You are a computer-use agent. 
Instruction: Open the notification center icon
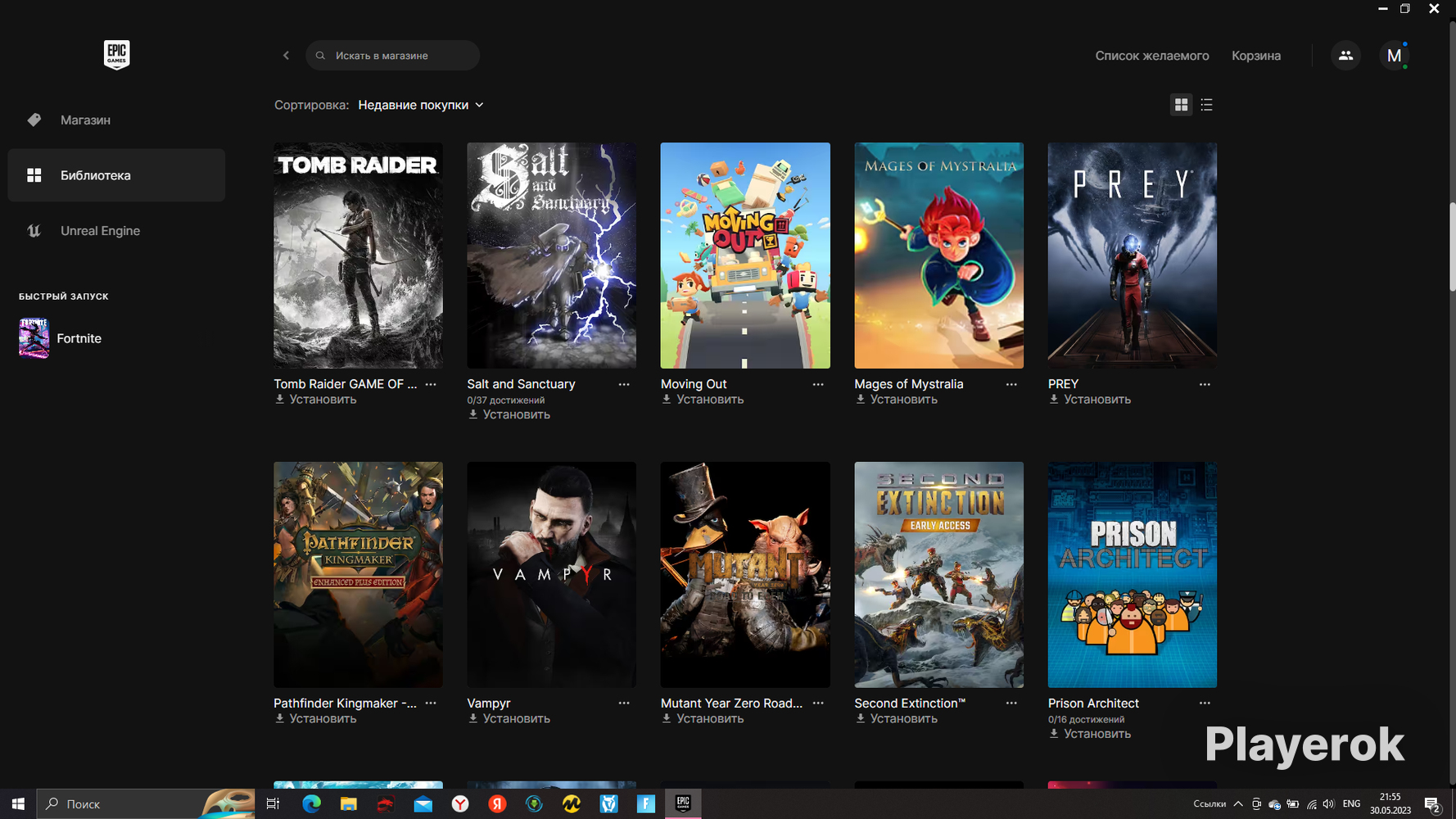point(1432,803)
